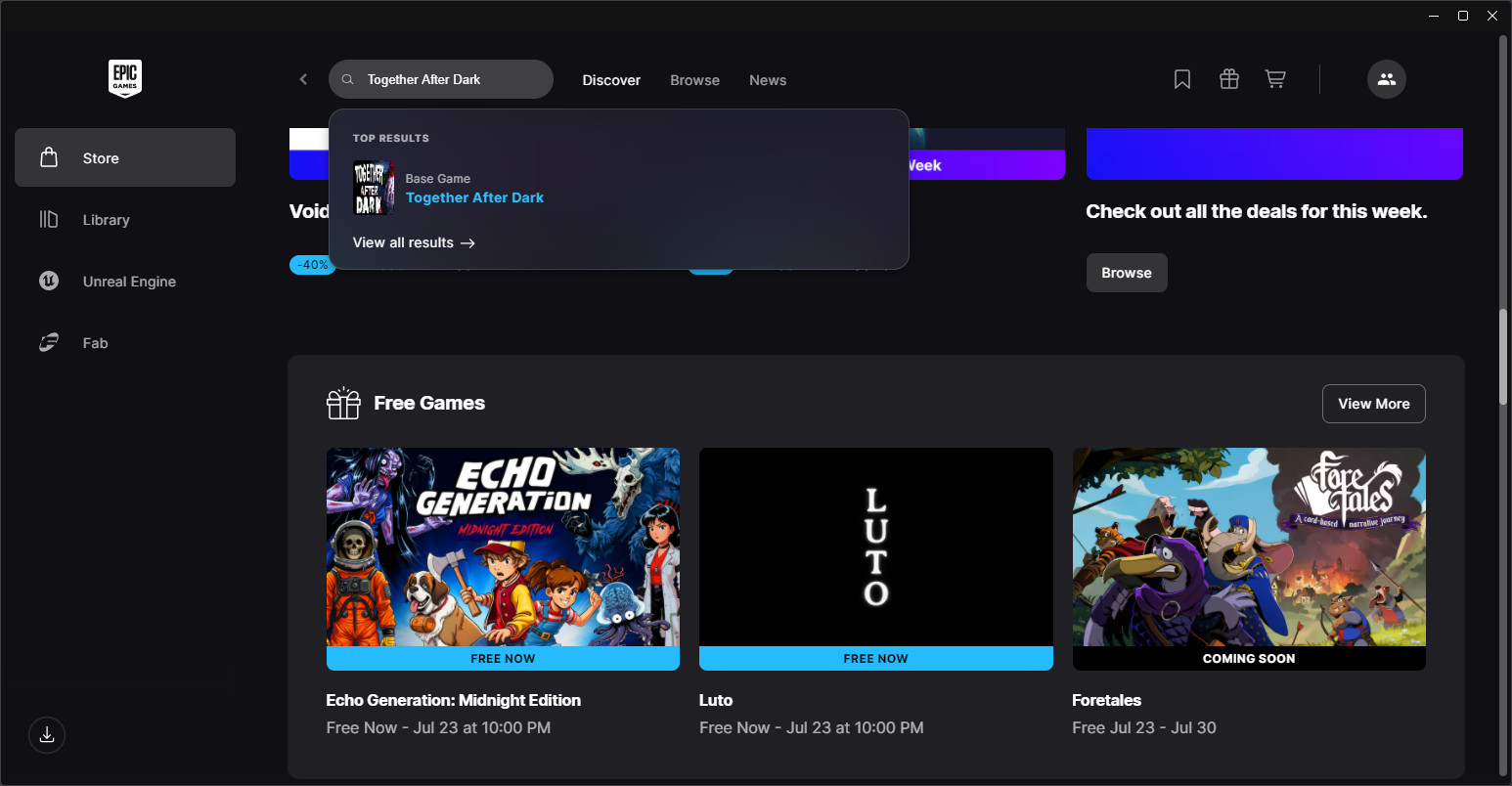Click the Foretales title text

[1106, 700]
